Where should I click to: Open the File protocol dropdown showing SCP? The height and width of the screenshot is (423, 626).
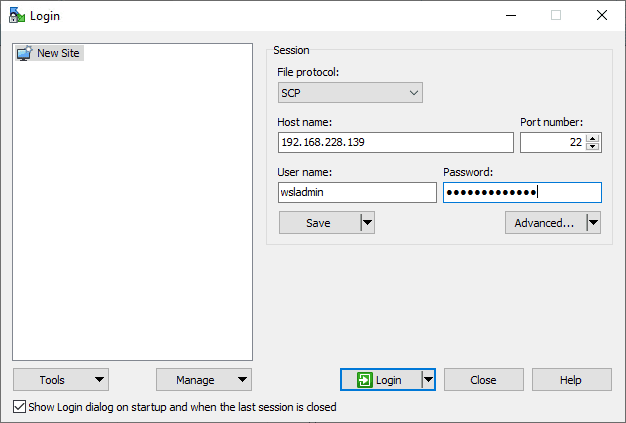click(350, 93)
